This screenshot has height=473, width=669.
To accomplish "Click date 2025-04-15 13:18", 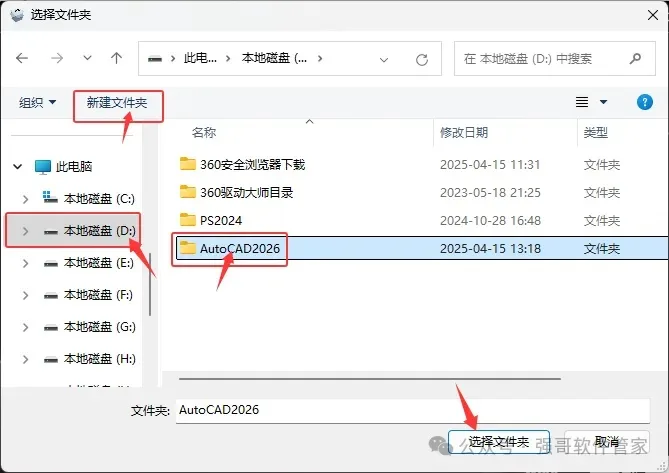I will pyautogui.click(x=490, y=248).
